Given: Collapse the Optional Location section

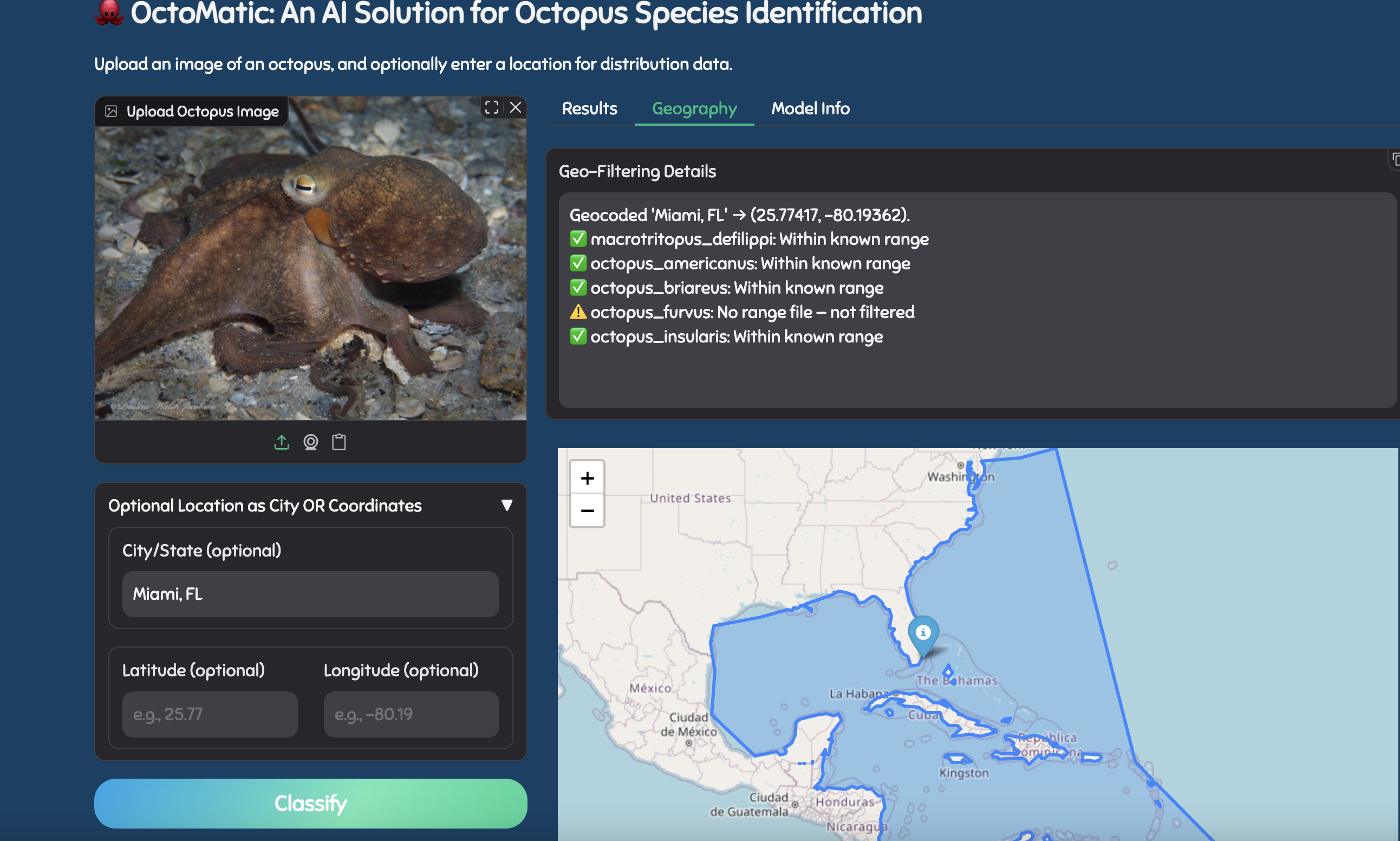Looking at the screenshot, I should [507, 505].
